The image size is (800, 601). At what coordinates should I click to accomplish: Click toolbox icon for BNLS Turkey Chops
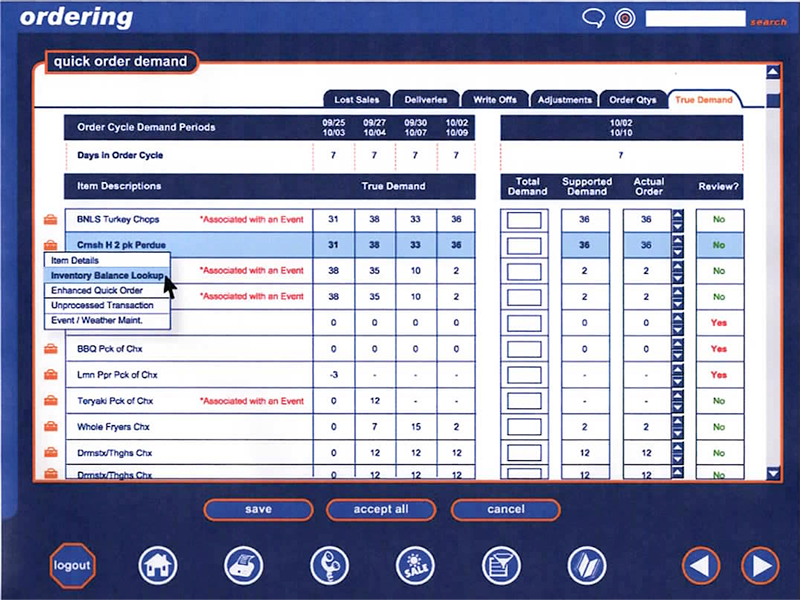[x=51, y=219]
